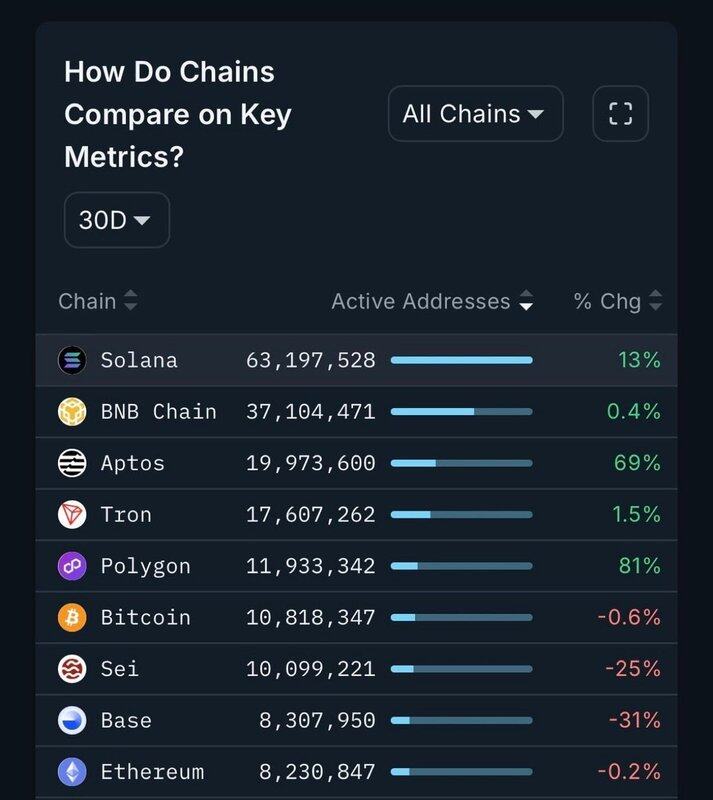
Task: Click the Aptos striped logo icon
Action: 72,463
